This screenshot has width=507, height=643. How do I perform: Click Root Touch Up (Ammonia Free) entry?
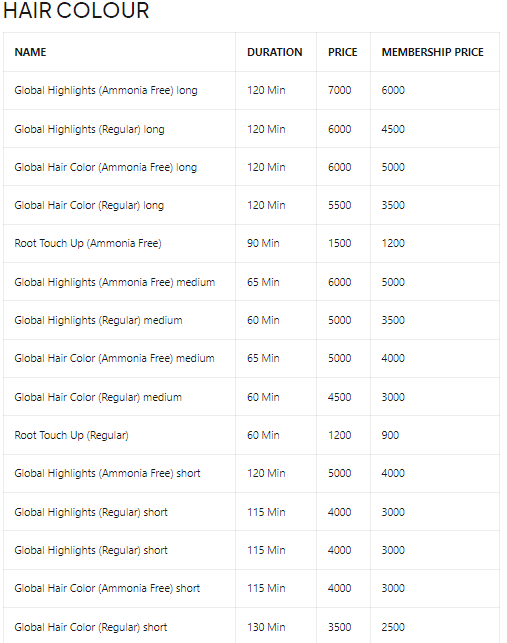click(x=88, y=243)
